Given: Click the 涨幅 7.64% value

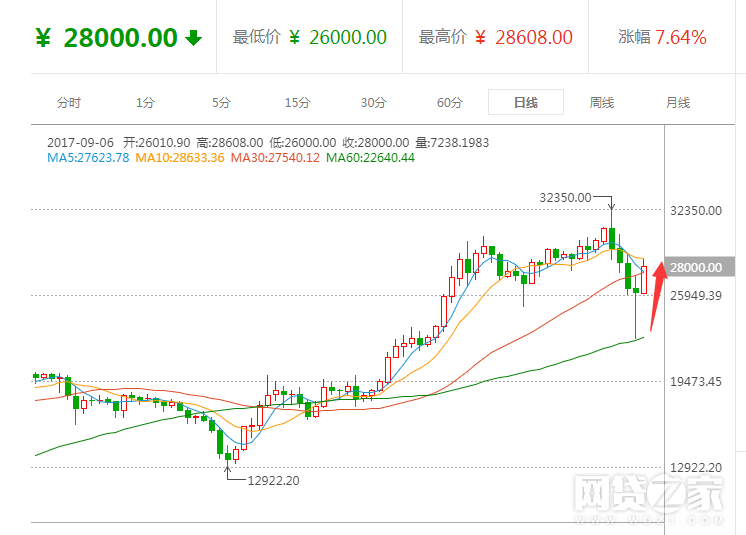Looking at the screenshot, I should [x=663, y=38].
